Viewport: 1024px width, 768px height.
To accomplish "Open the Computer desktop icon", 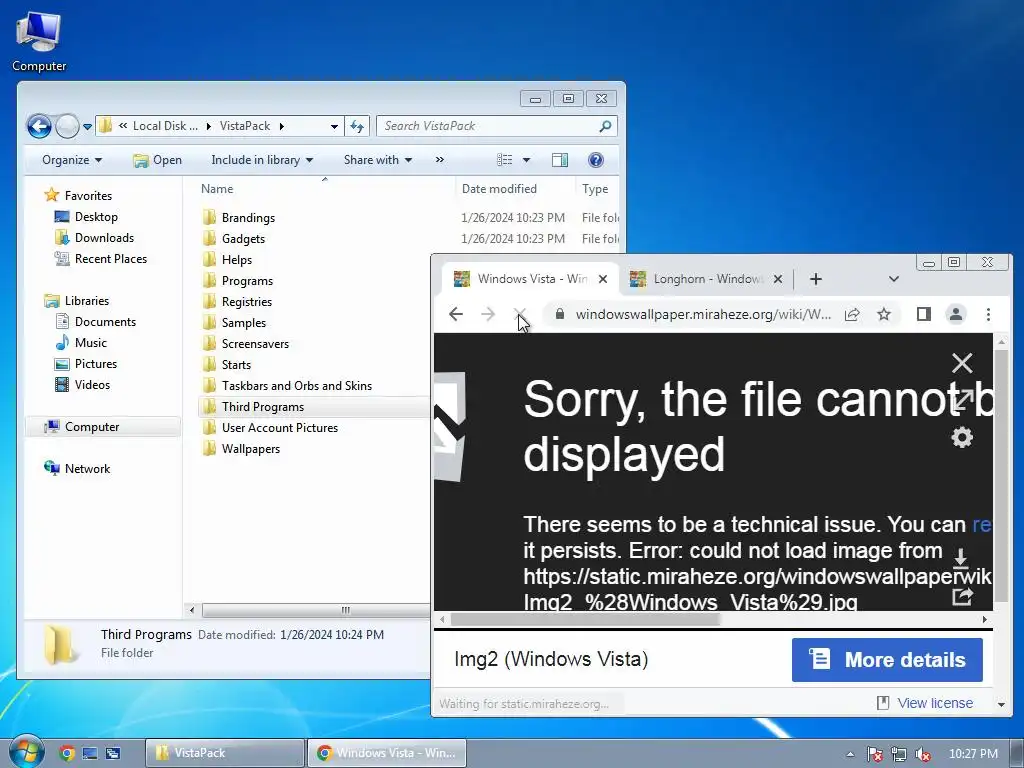I will click(39, 40).
